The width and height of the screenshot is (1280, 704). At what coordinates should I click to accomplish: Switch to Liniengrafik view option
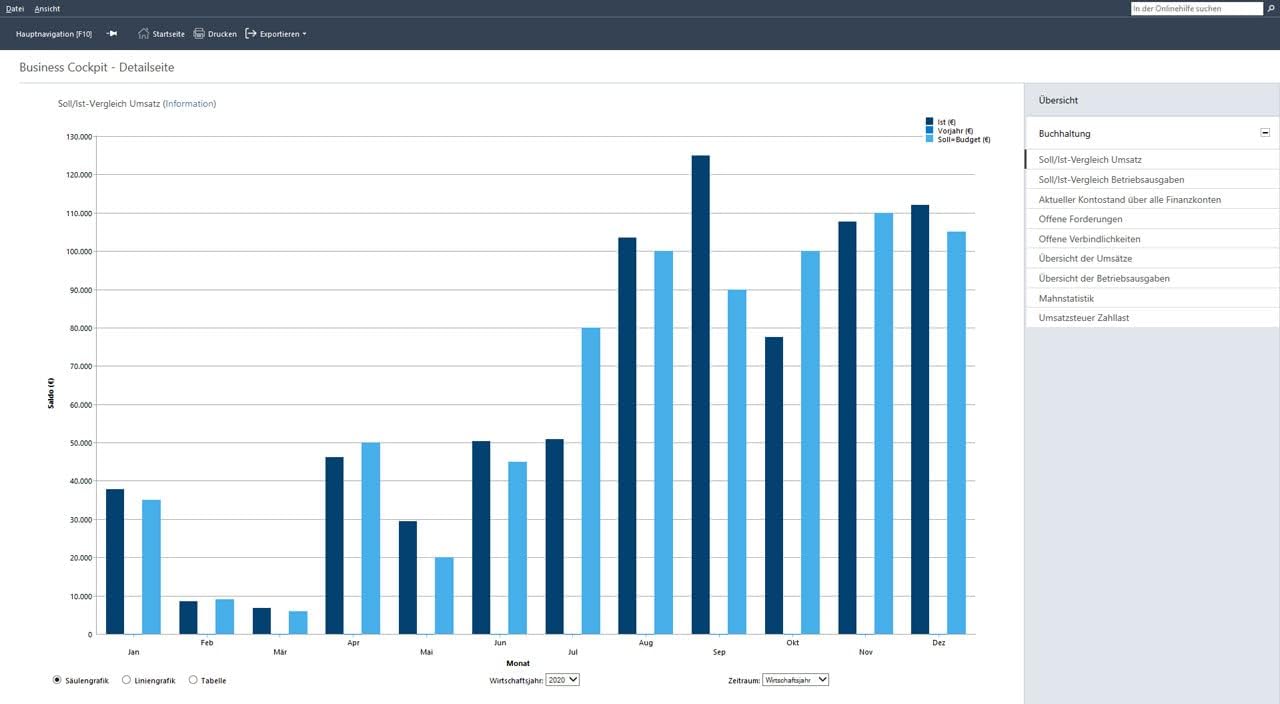click(x=126, y=680)
